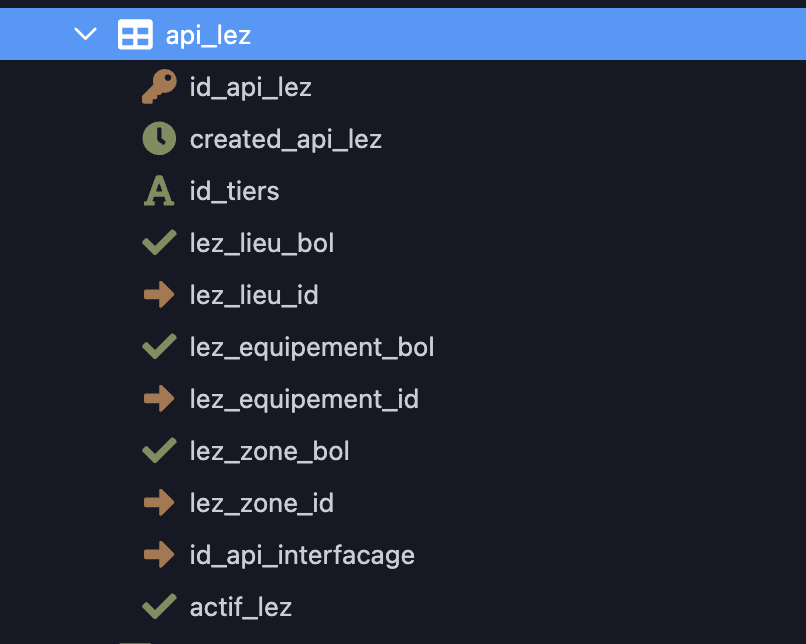Click the foreign key arrow for lez_lieu_id
This screenshot has width=806, height=644.
pyautogui.click(x=159, y=295)
